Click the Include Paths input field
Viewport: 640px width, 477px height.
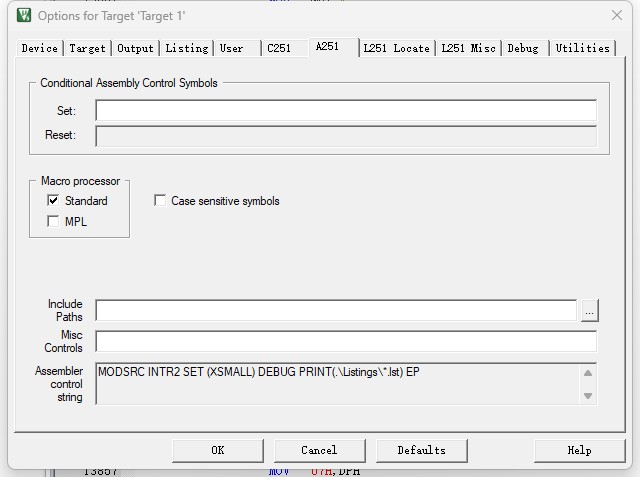[336, 310]
